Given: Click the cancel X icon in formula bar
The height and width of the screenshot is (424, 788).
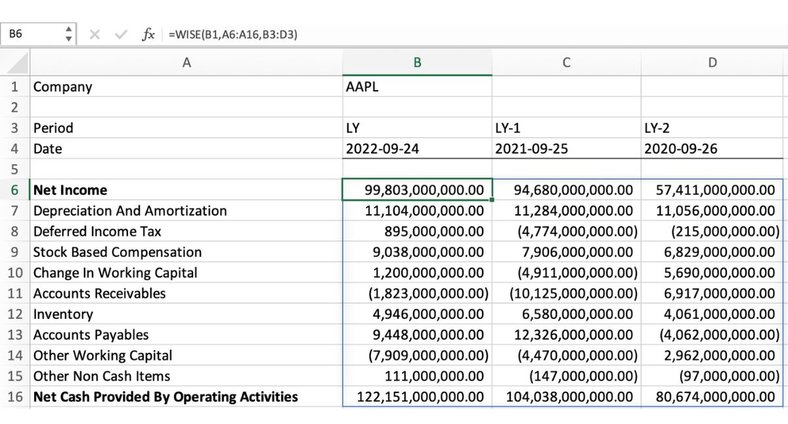Looking at the screenshot, I should coord(95,34).
